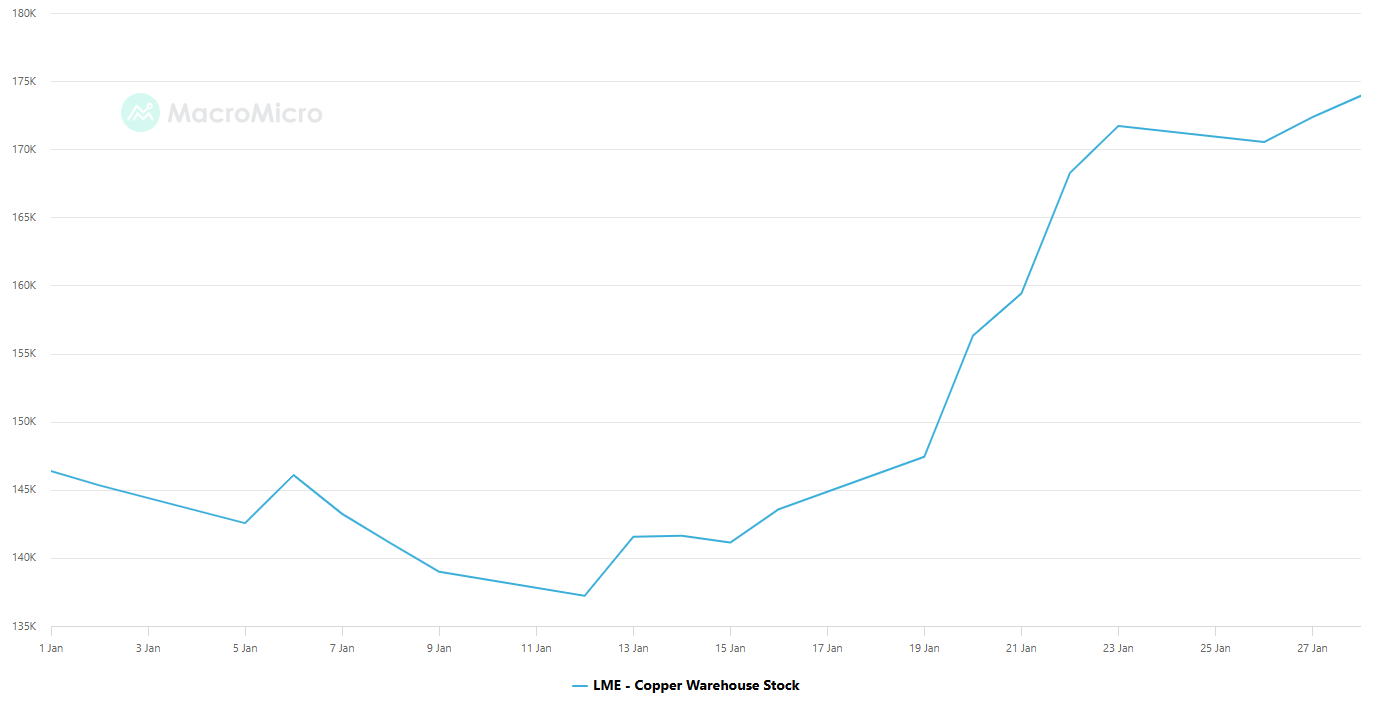Click the legend text LME - Copper Warehouse Stock

697,685
